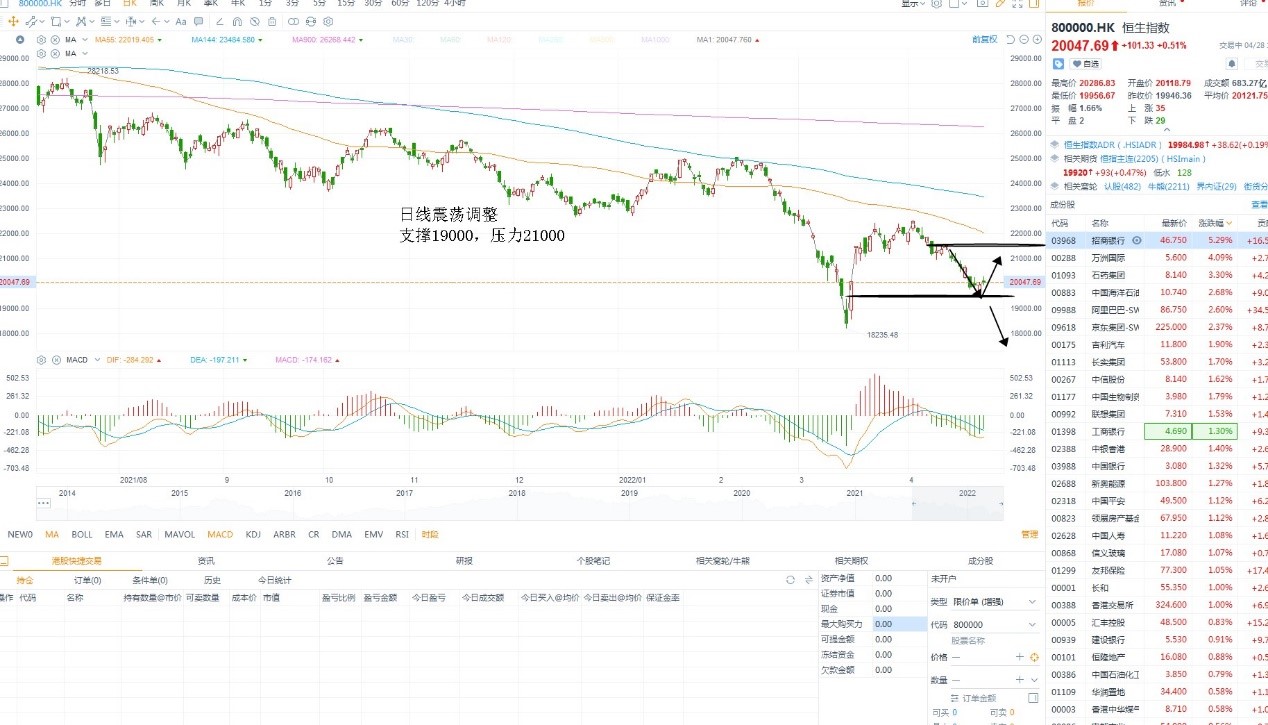Click the 2022 range in timeline navigator
Viewport: 1268px width, 725px height.
[967, 493]
